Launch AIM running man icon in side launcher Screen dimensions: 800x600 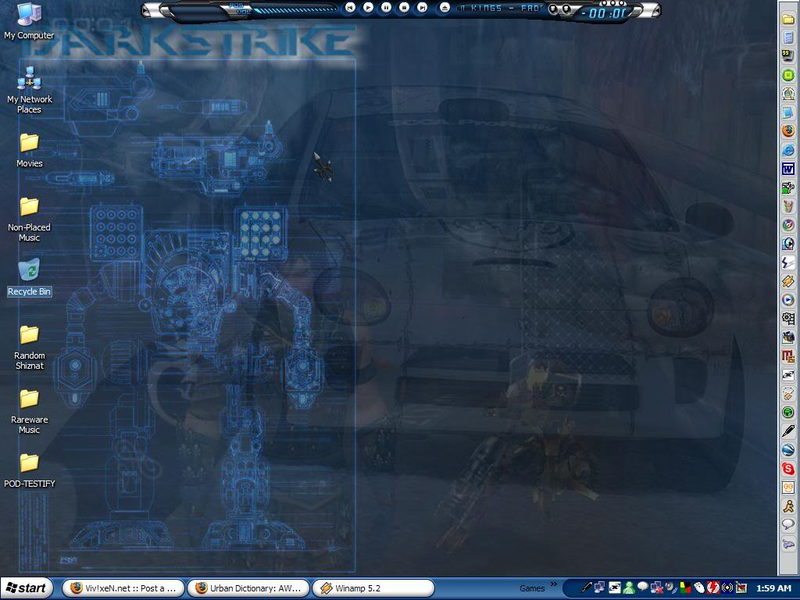coord(788,506)
